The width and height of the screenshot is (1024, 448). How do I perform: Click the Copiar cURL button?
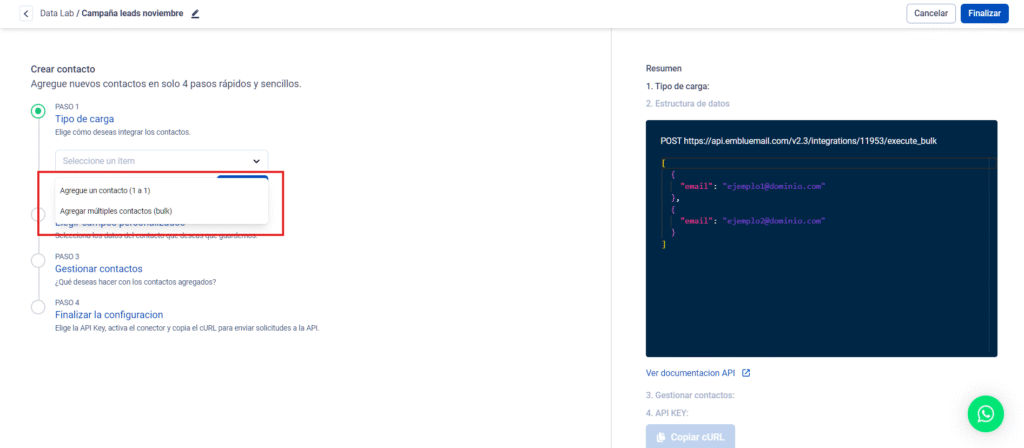[x=690, y=437]
